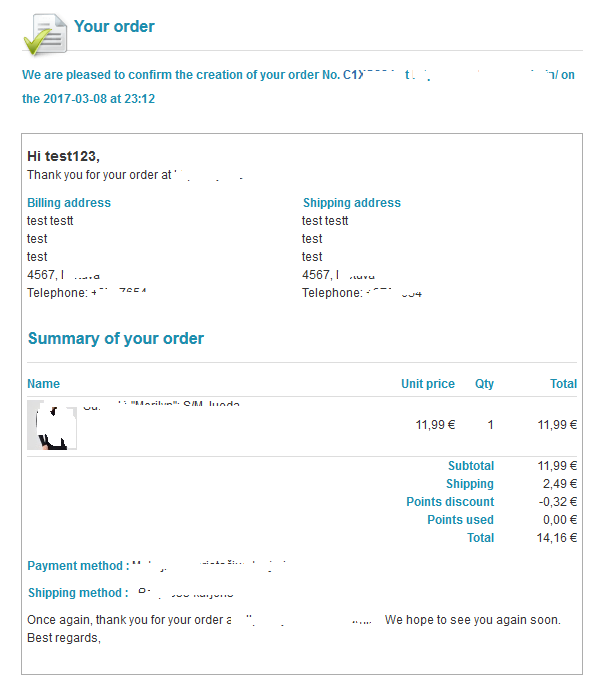Click the Unit price column header

(x=428, y=384)
